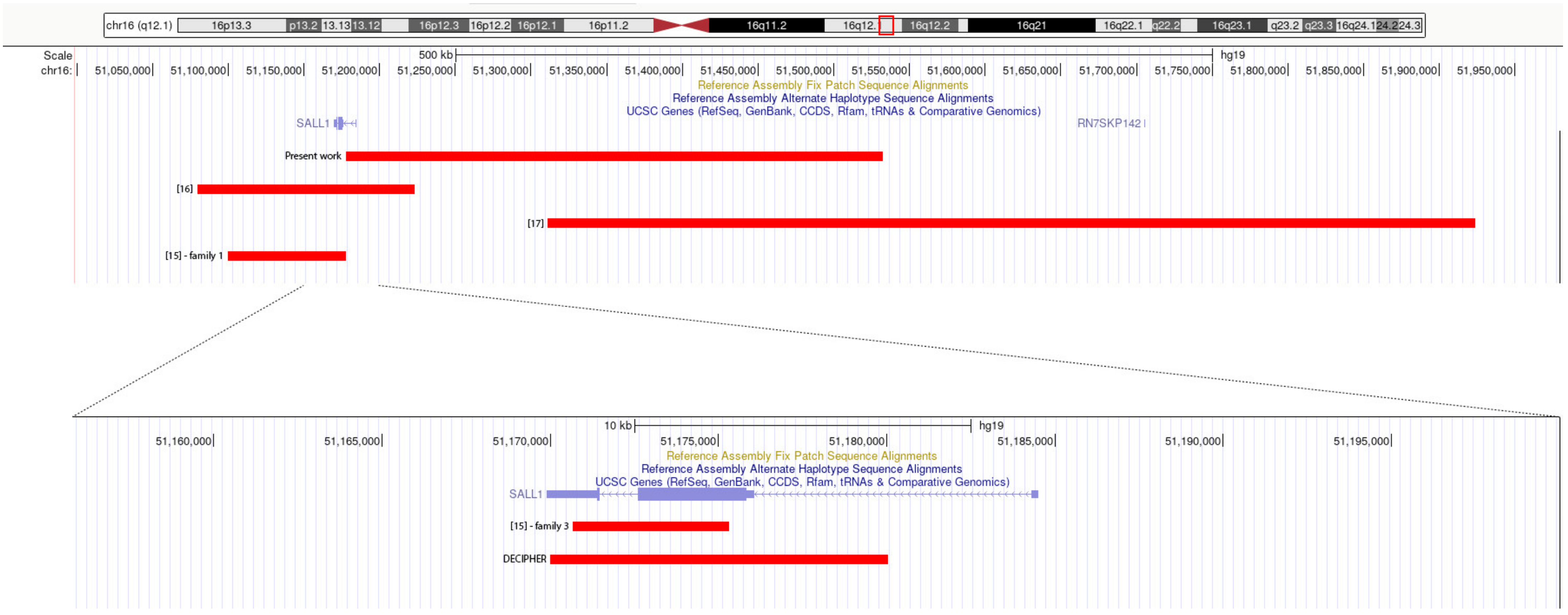
Task: Click the small SALL1 exon at gene's right end
Action: 1034,494
